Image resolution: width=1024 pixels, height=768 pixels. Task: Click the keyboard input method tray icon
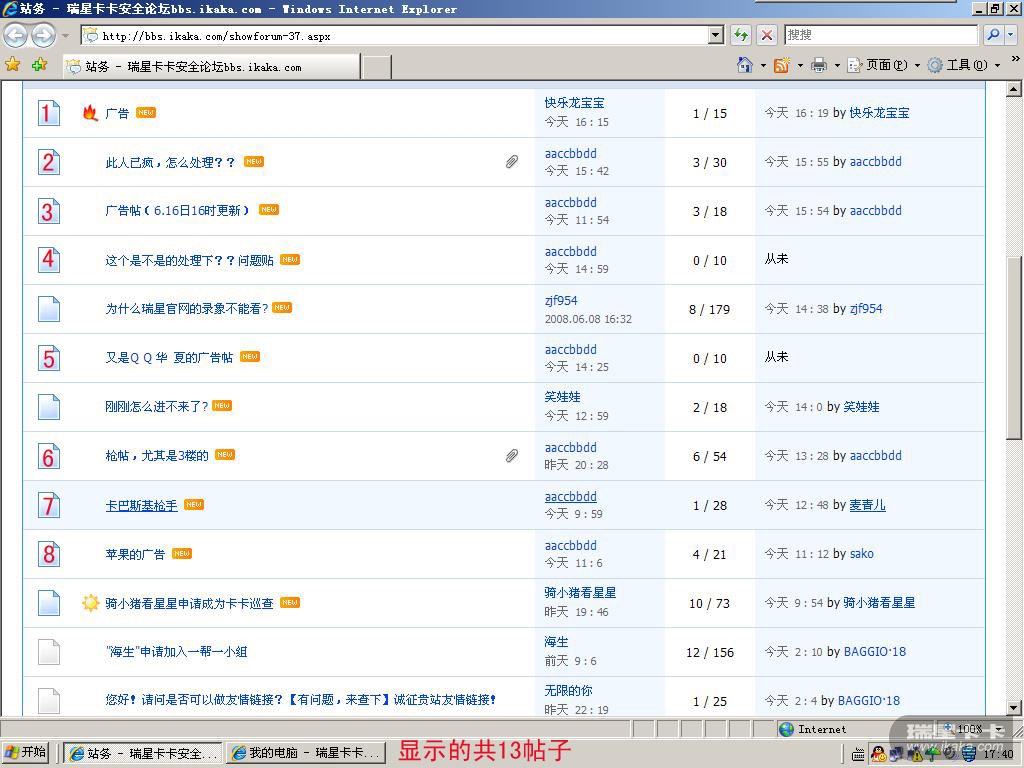(859, 754)
